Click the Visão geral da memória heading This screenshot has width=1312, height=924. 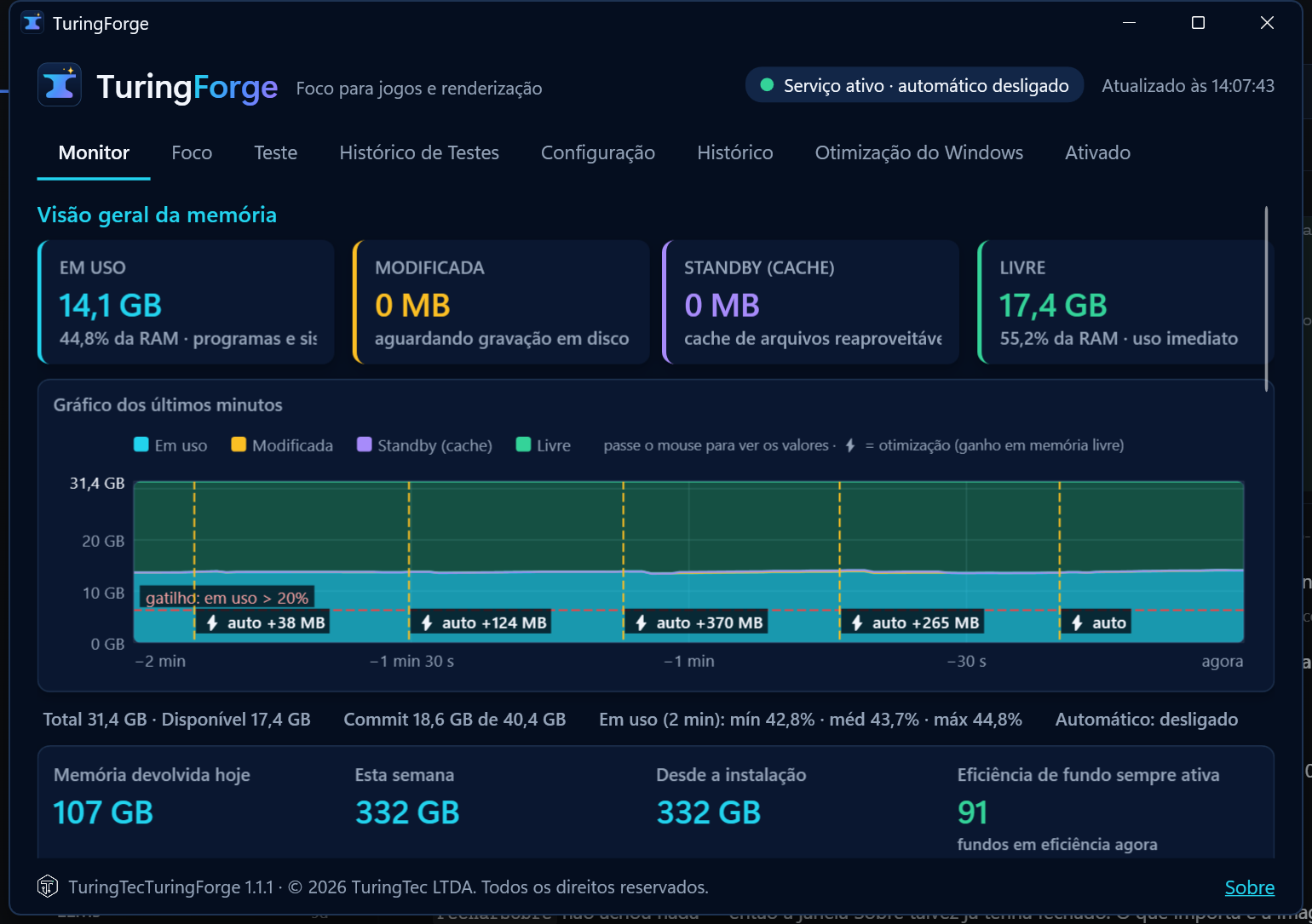157,215
